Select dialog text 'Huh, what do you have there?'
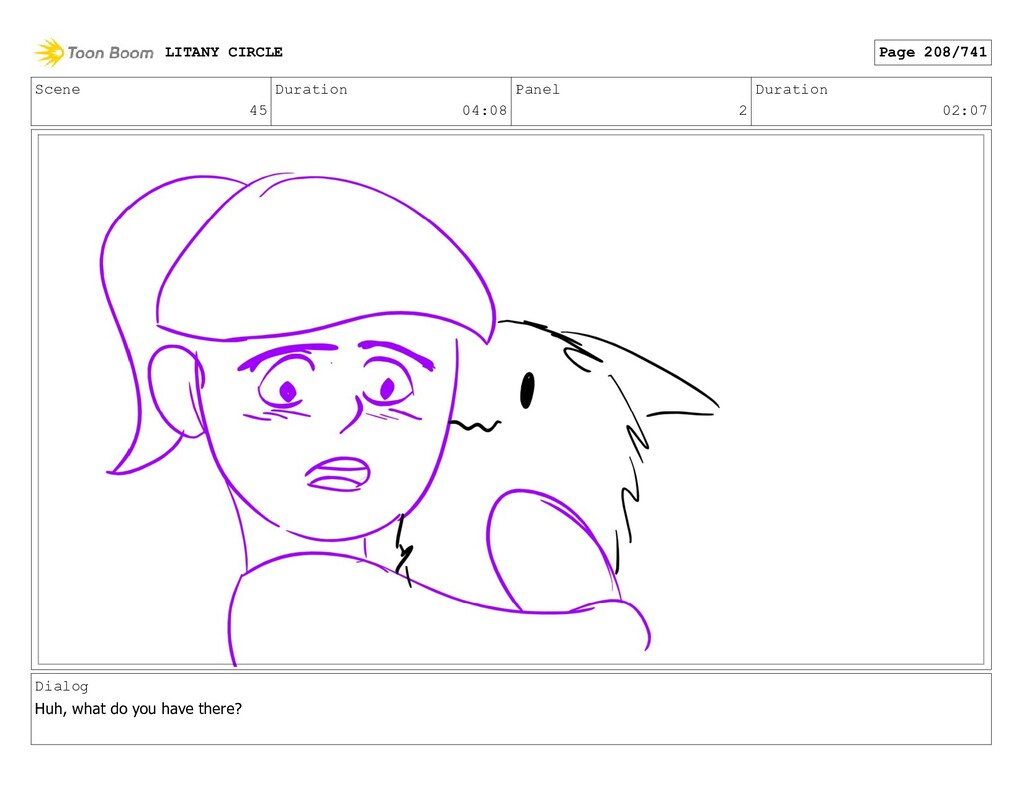Image resolution: width=1024 pixels, height=791 pixels. (138, 709)
